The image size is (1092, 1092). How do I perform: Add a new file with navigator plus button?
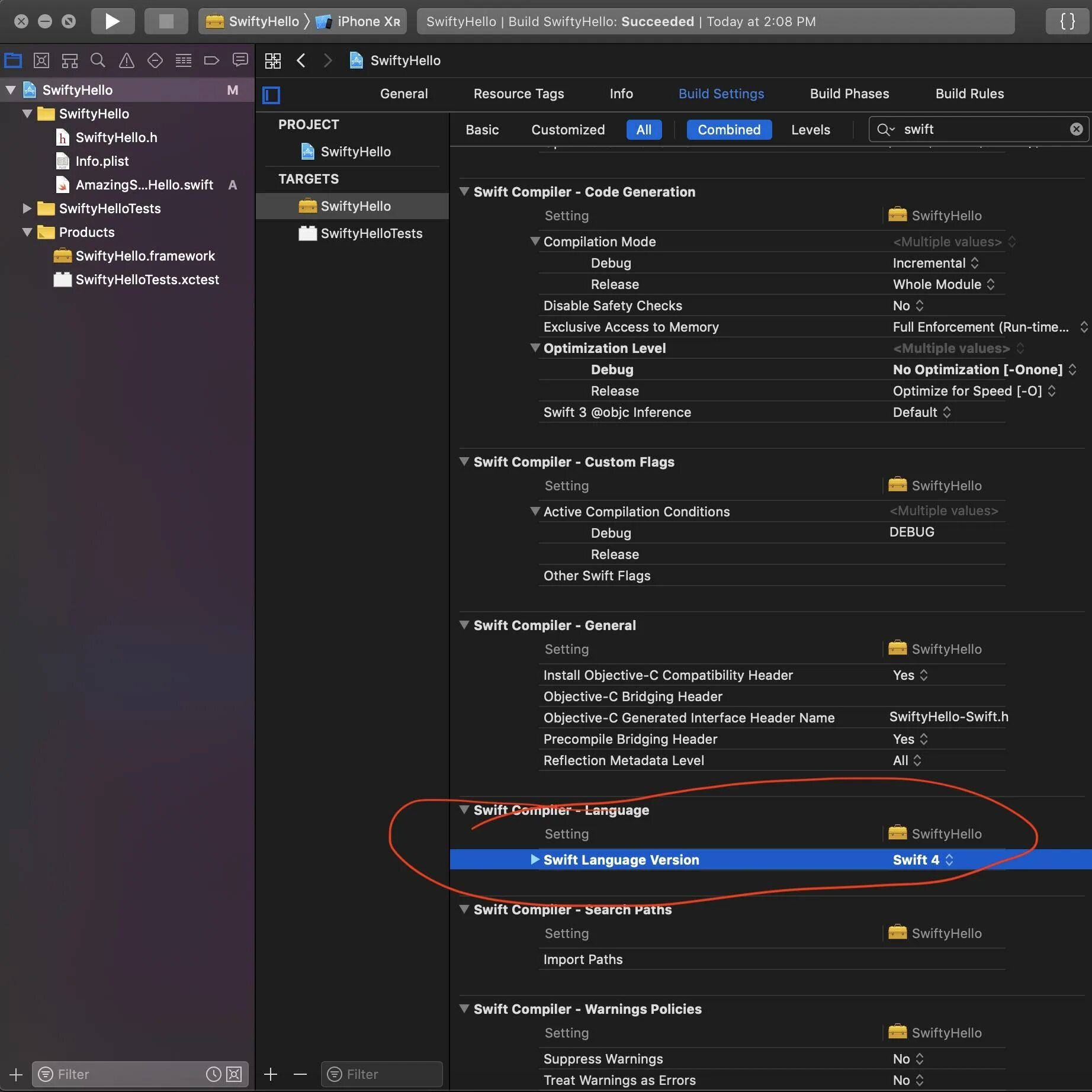click(16, 1074)
